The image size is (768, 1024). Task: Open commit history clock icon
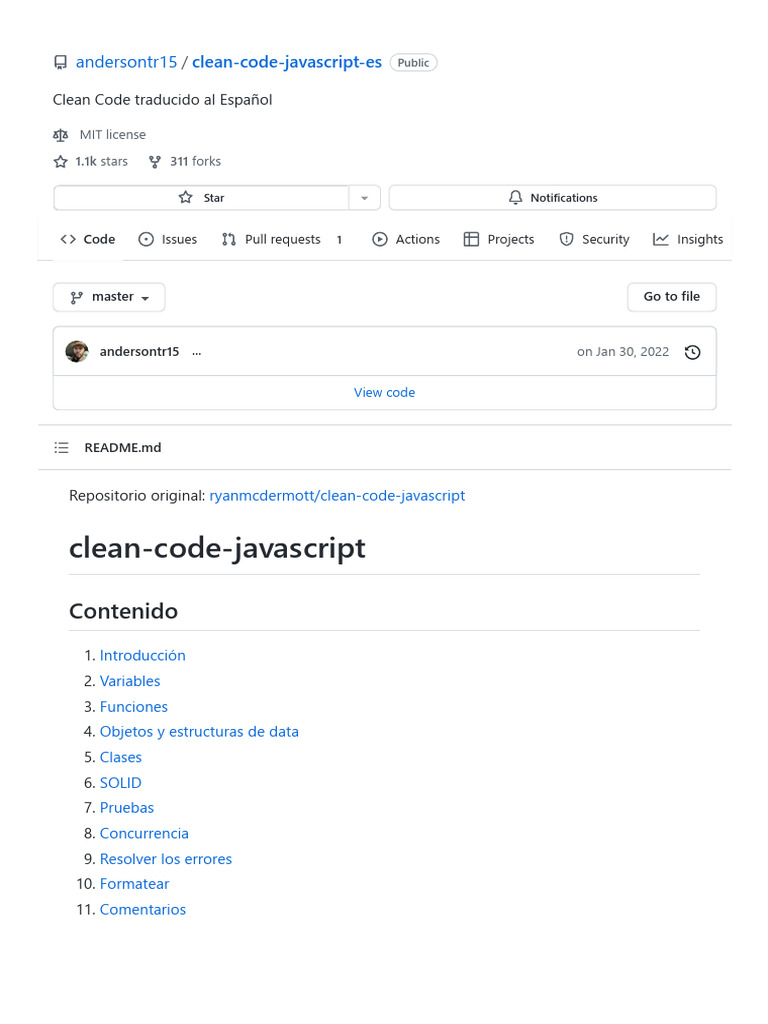(692, 352)
